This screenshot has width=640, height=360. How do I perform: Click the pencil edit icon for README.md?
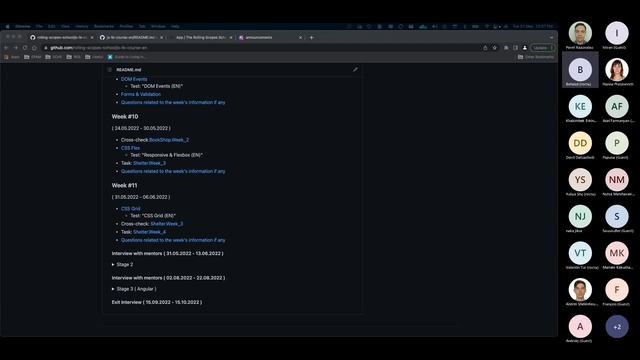[355, 69]
